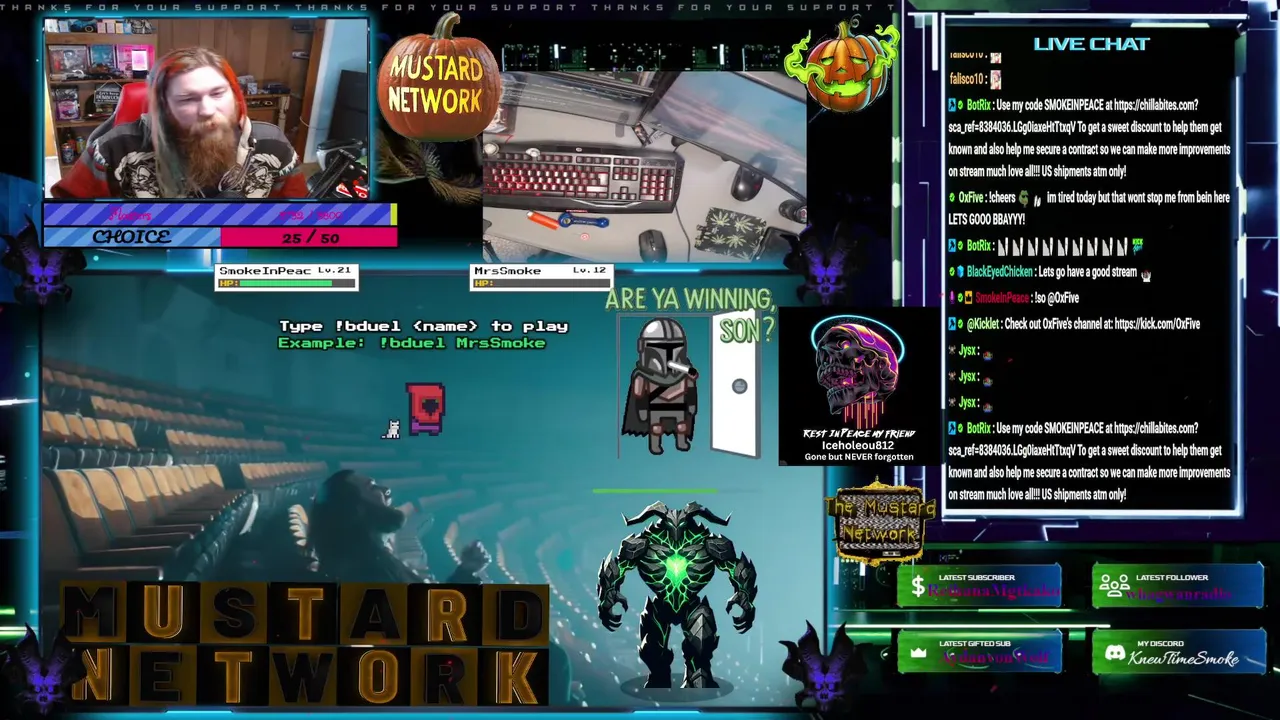Viewport: 1280px width, 720px height.
Task: Click BlackEyedChicken's username in chat
Action: coord(999,272)
